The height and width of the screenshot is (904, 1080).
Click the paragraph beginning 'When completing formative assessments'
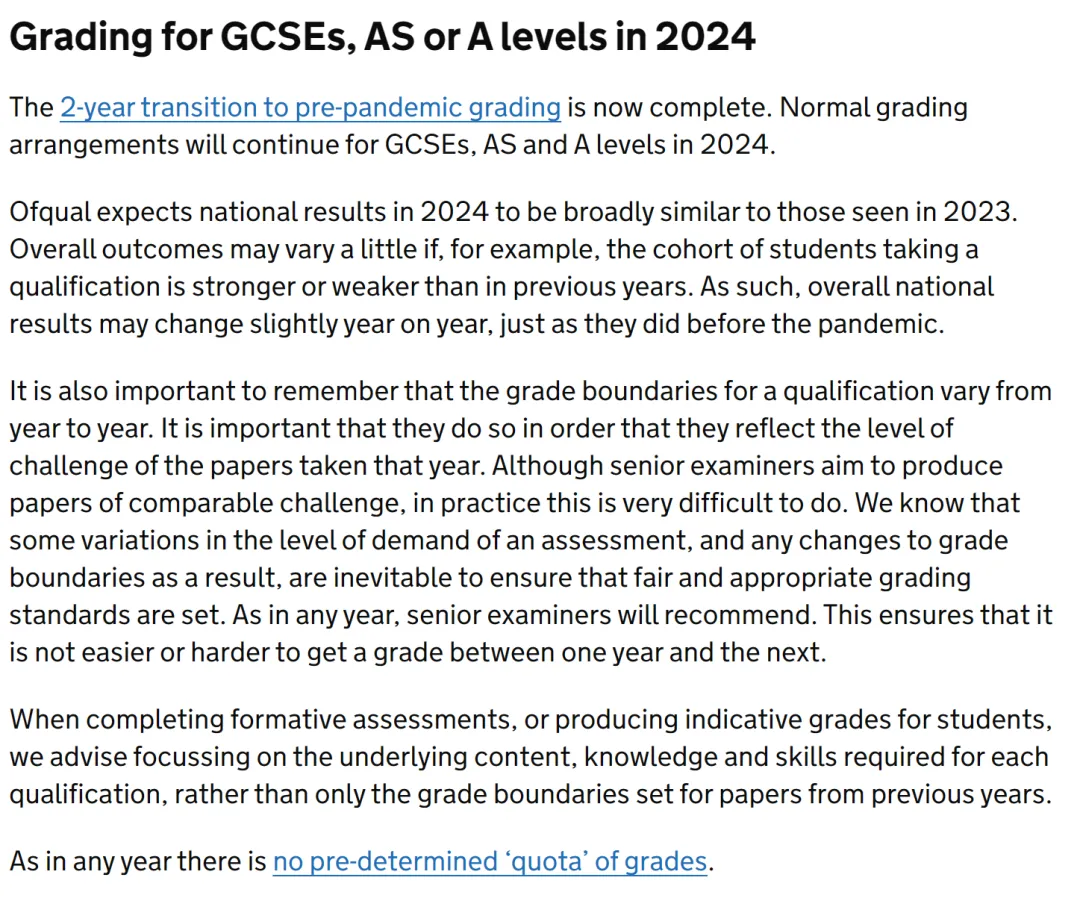click(531, 757)
